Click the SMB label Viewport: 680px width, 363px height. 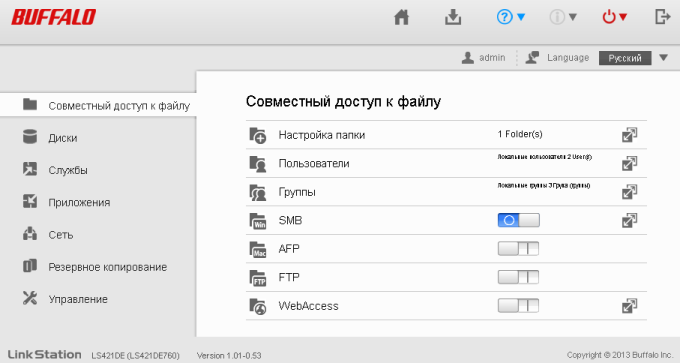click(290, 220)
